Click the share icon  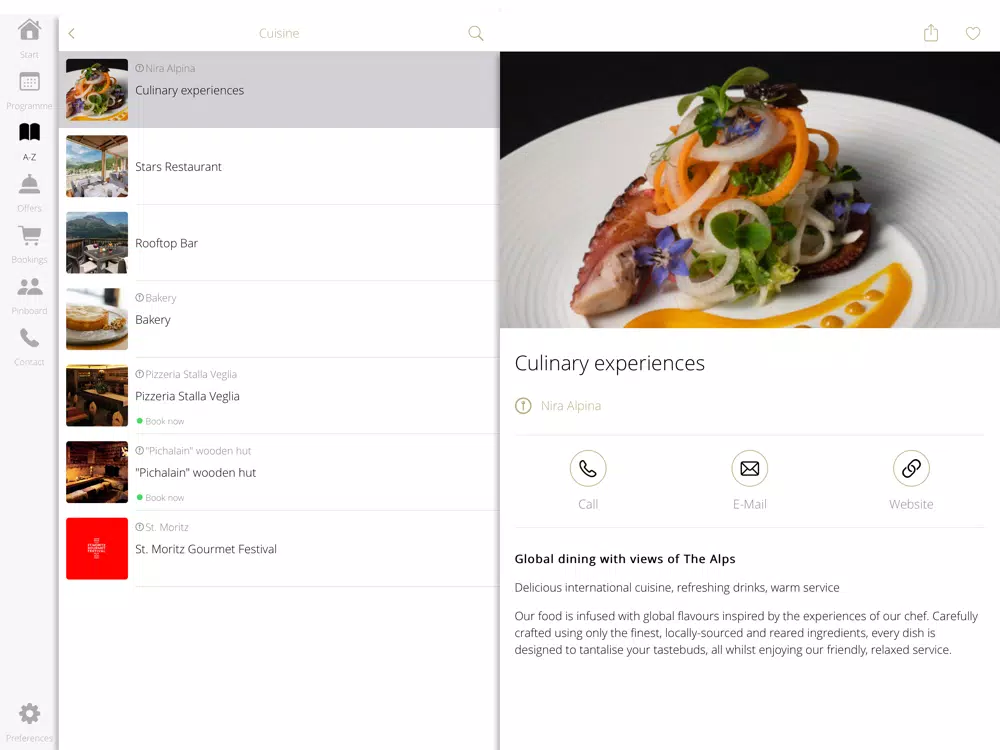tap(931, 33)
